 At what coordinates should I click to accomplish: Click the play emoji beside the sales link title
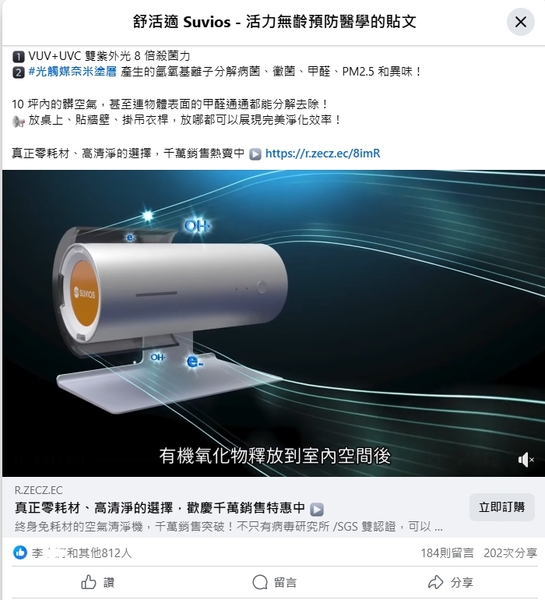317,509
